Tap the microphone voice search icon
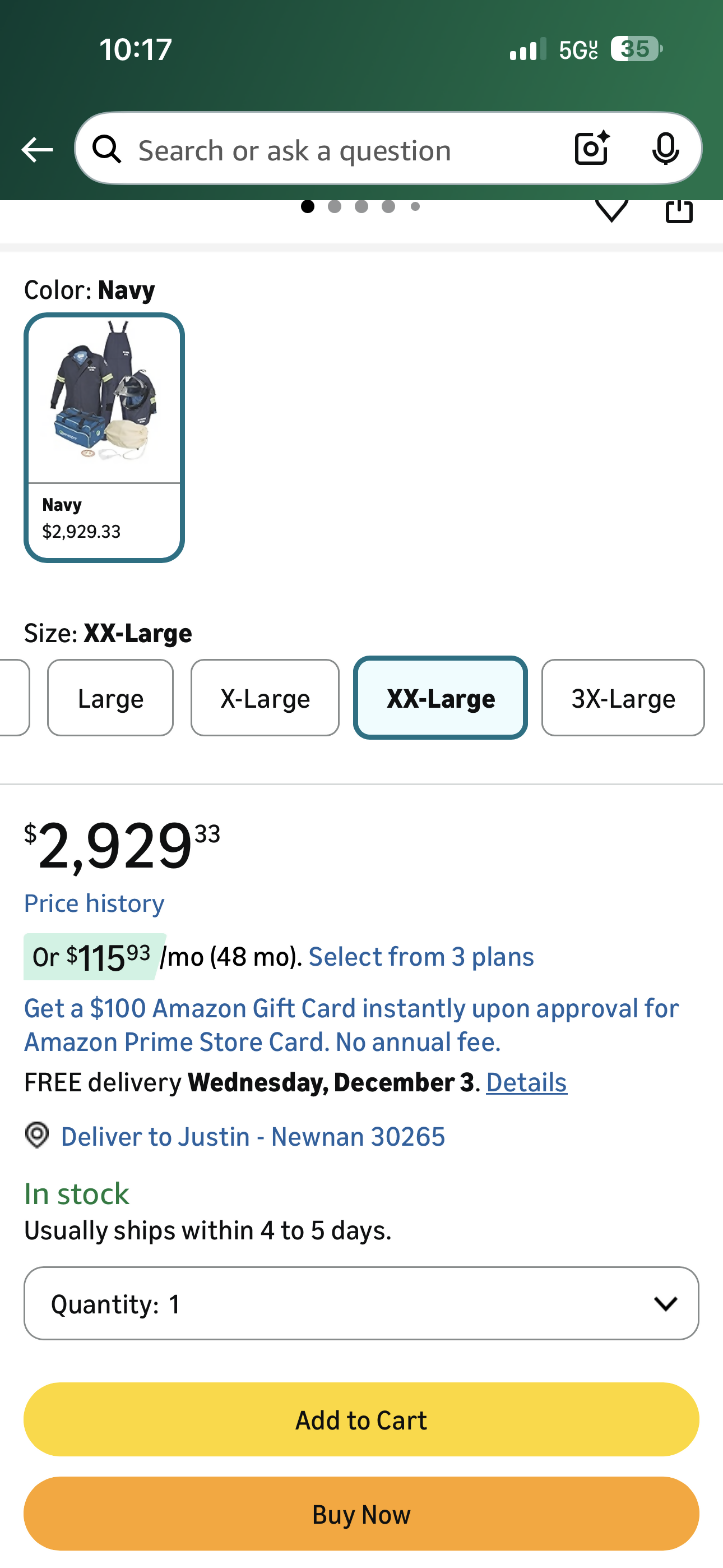This screenshot has height=1568, width=723. [665, 149]
